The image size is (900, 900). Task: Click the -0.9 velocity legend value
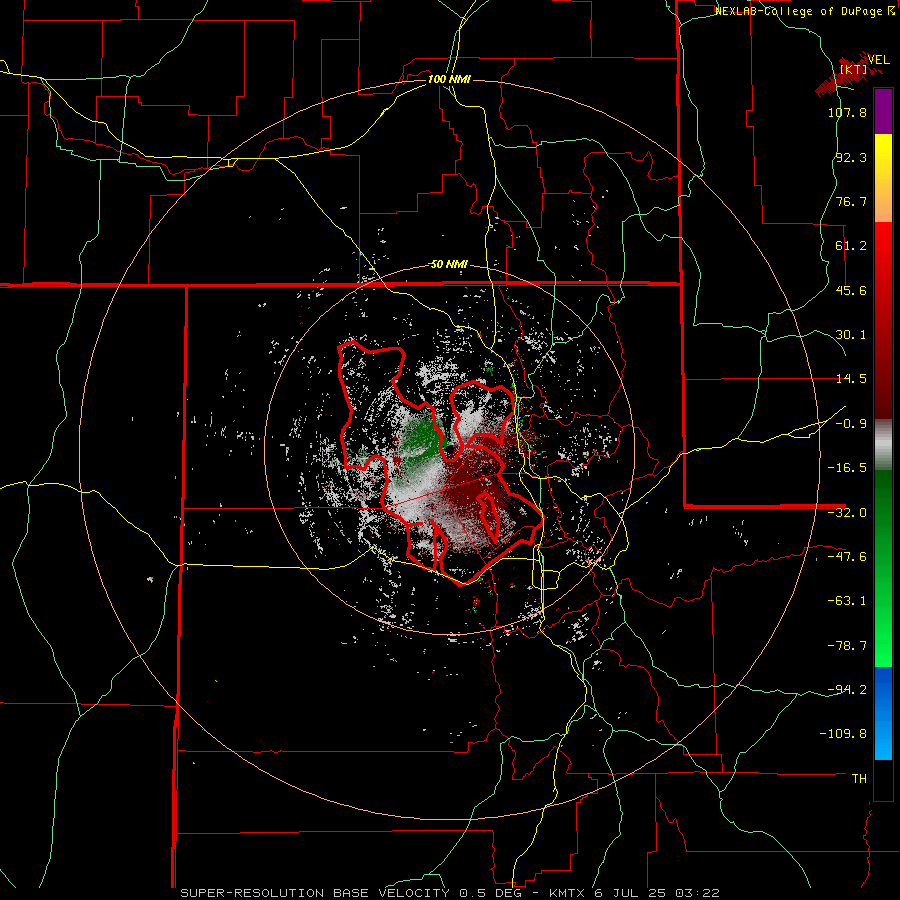click(x=851, y=424)
